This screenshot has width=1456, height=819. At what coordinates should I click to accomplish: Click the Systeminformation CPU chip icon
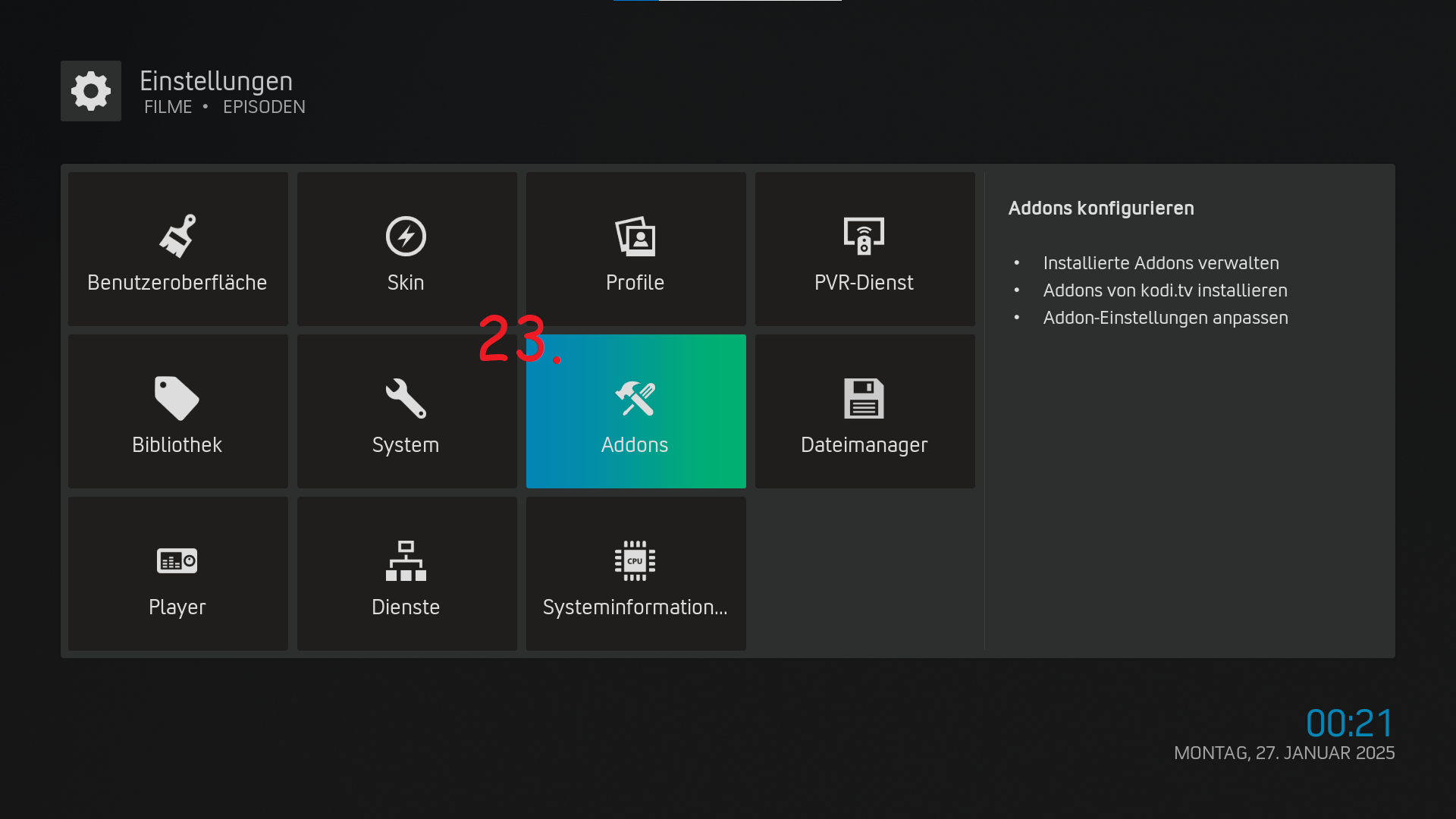pos(635,560)
